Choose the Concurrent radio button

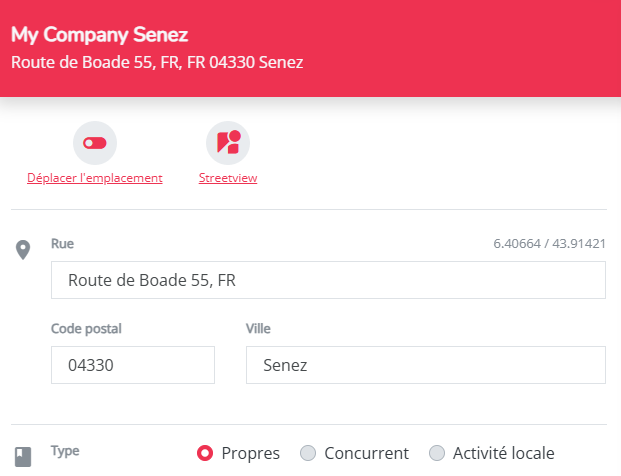(x=308, y=453)
